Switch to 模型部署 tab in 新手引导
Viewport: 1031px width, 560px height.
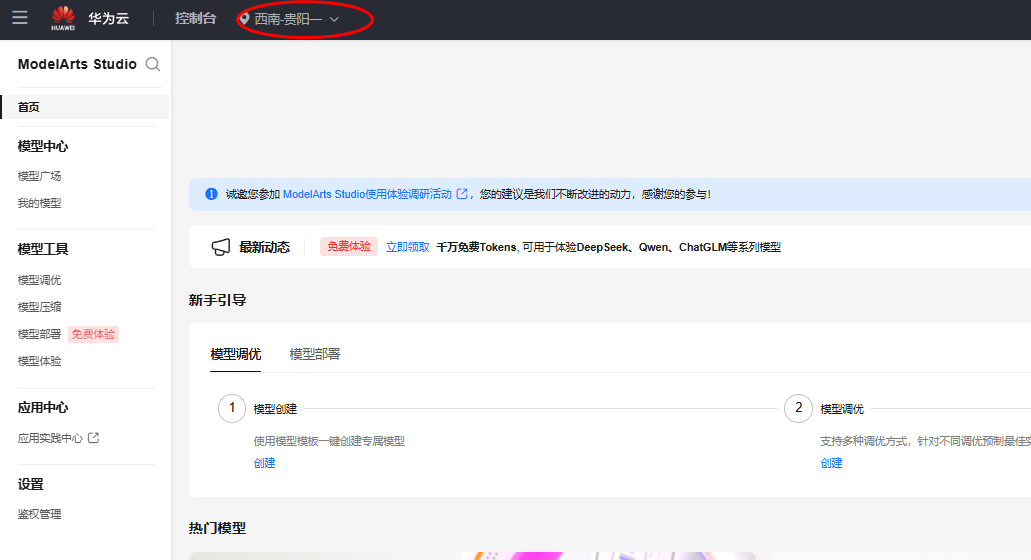tap(315, 354)
